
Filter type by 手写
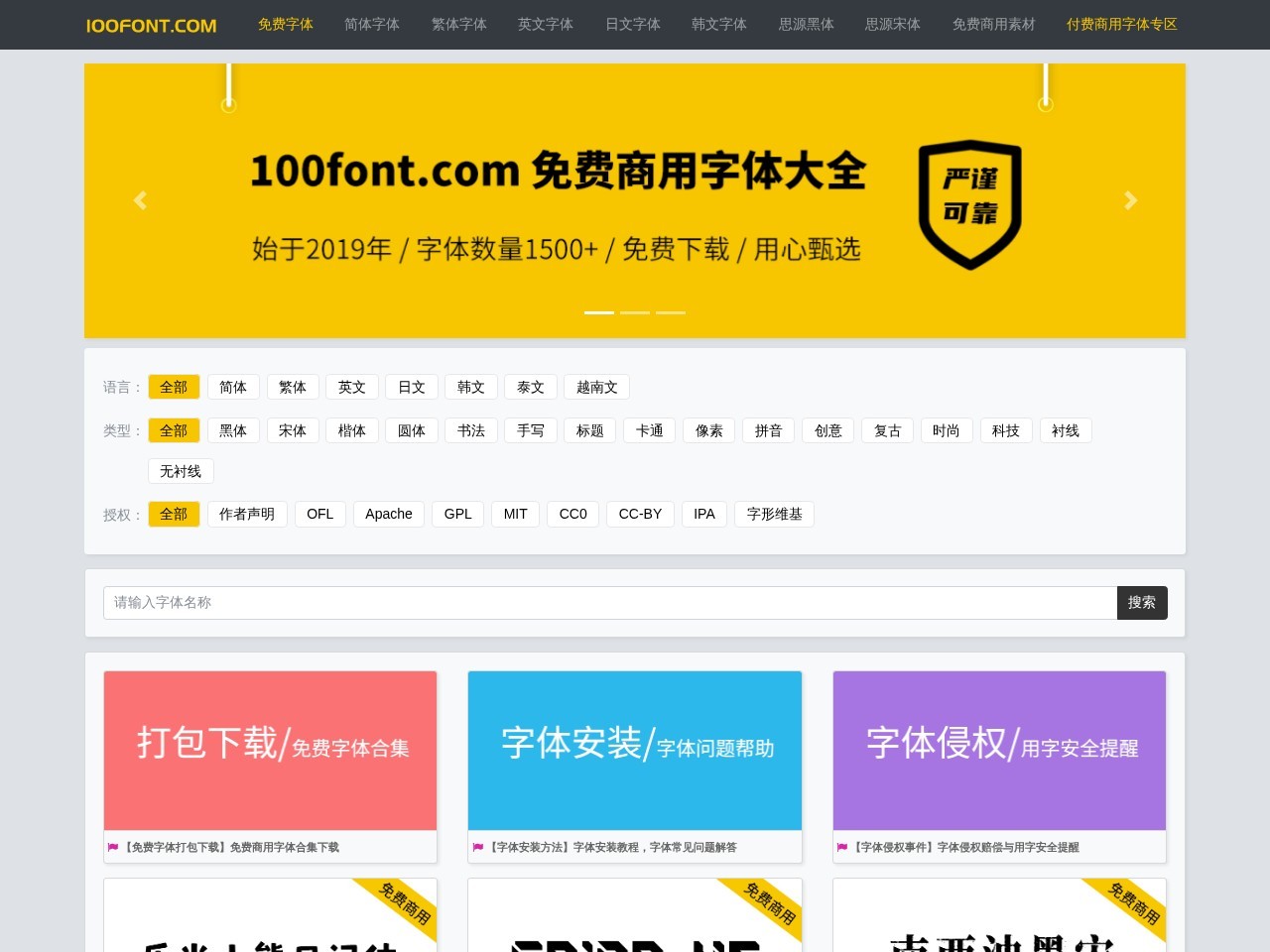point(531,430)
